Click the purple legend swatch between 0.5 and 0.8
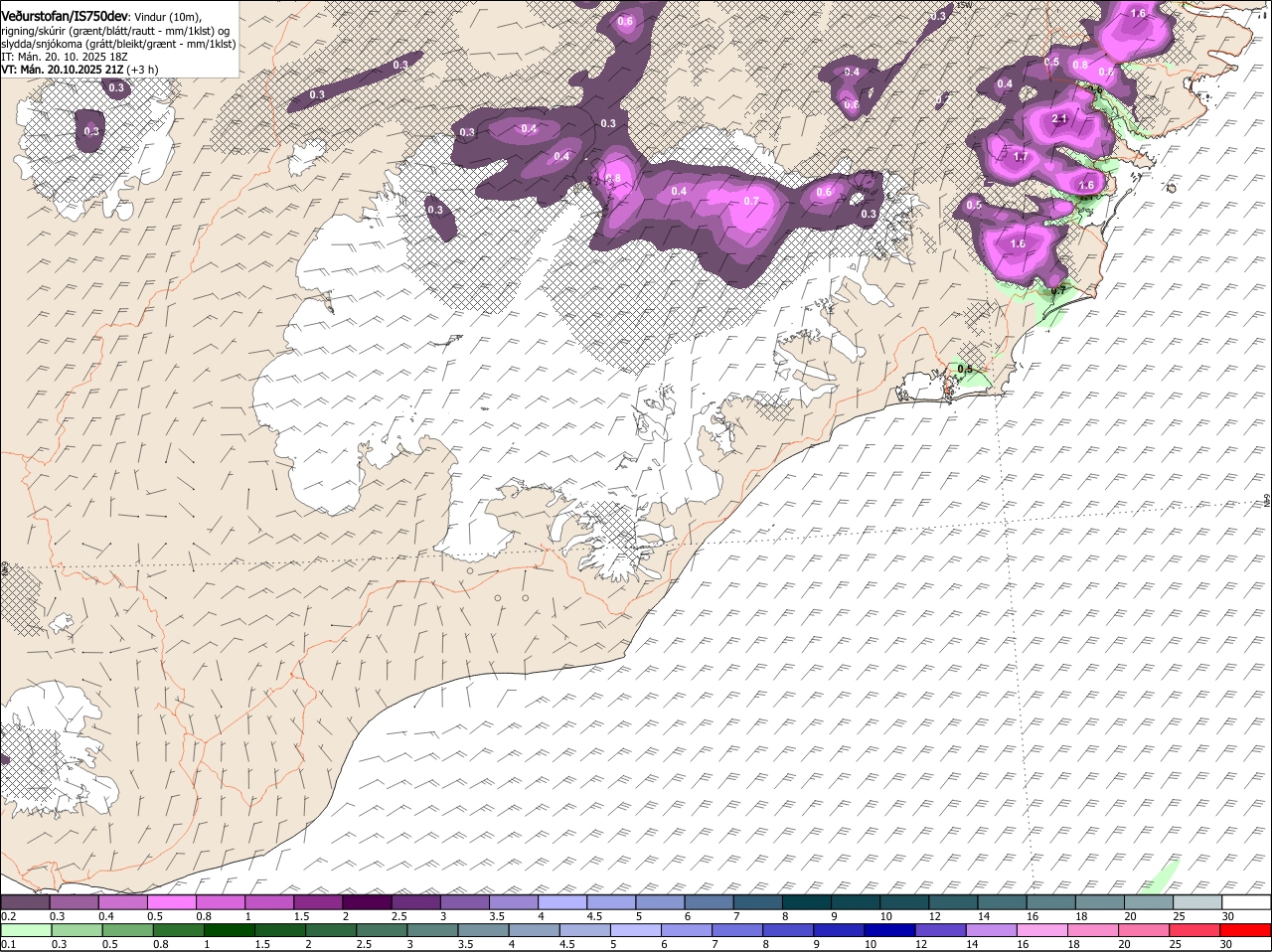Viewport: 1272px width, 952px height. tap(171, 902)
